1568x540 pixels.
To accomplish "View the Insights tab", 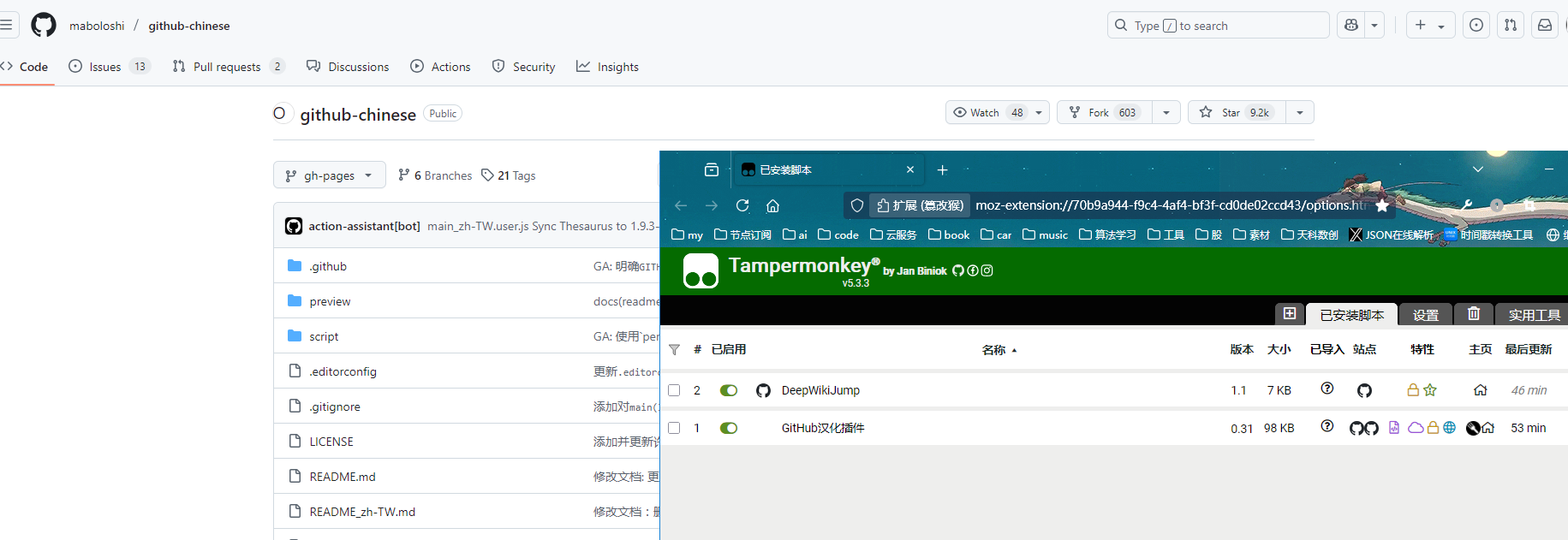I will 607,67.
